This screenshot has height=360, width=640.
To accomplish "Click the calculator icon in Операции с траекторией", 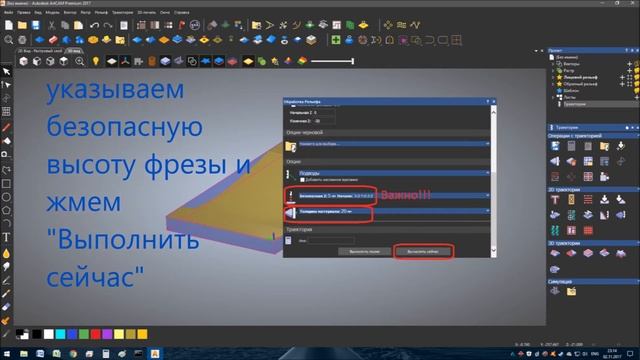I will [571, 146].
